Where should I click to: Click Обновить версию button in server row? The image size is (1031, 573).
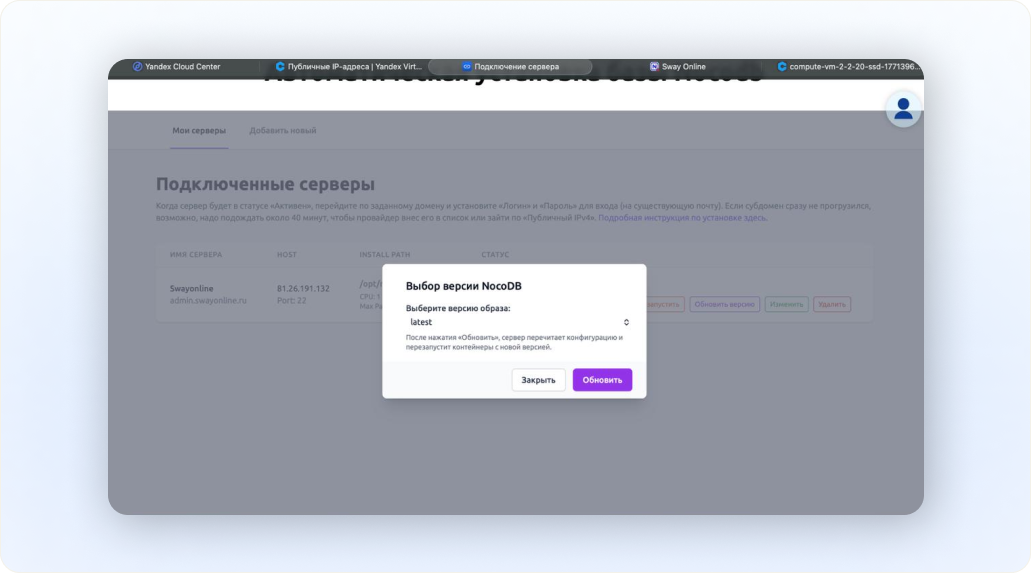[725, 304]
